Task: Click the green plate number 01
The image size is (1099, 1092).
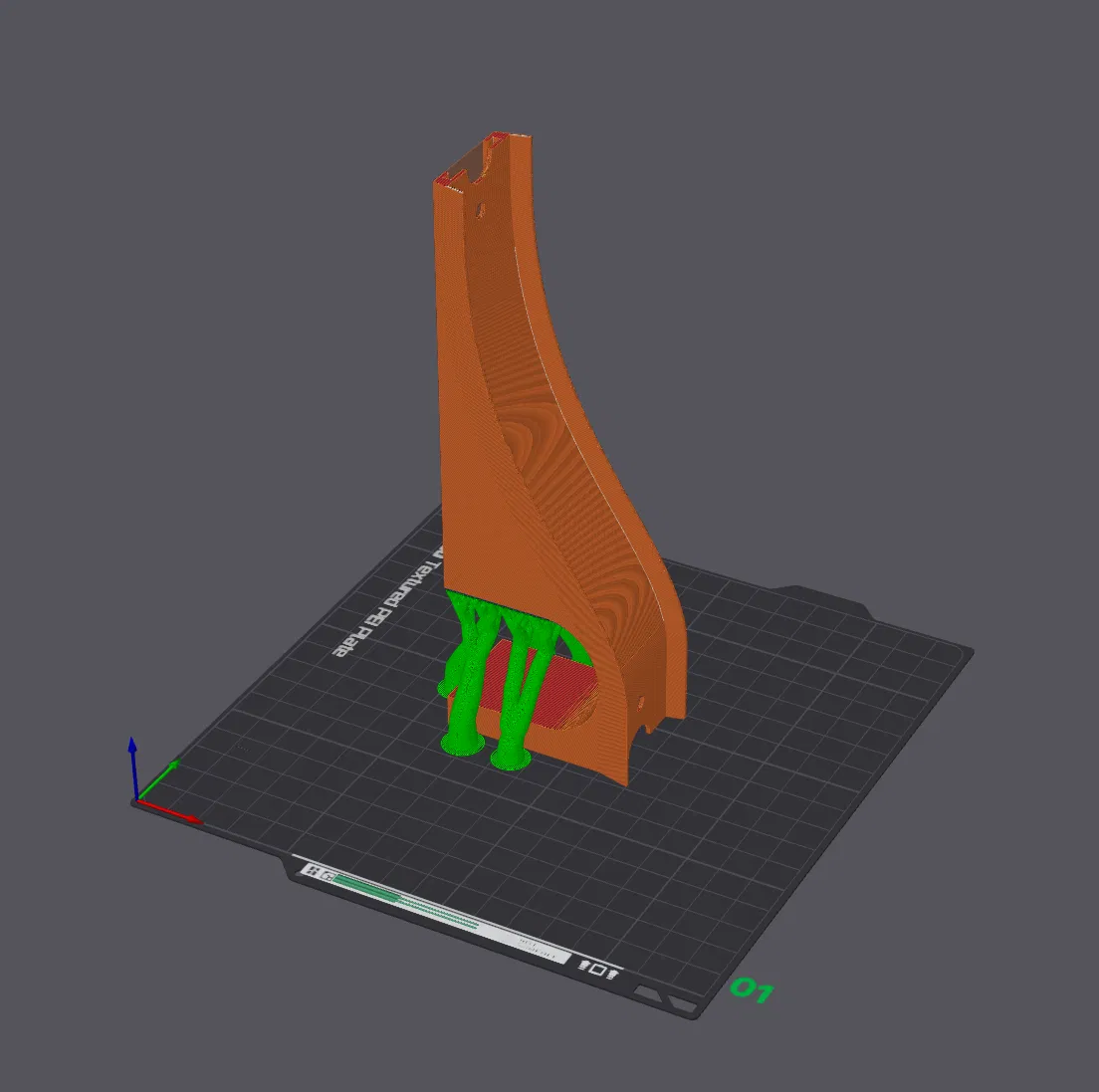Action: point(751,989)
